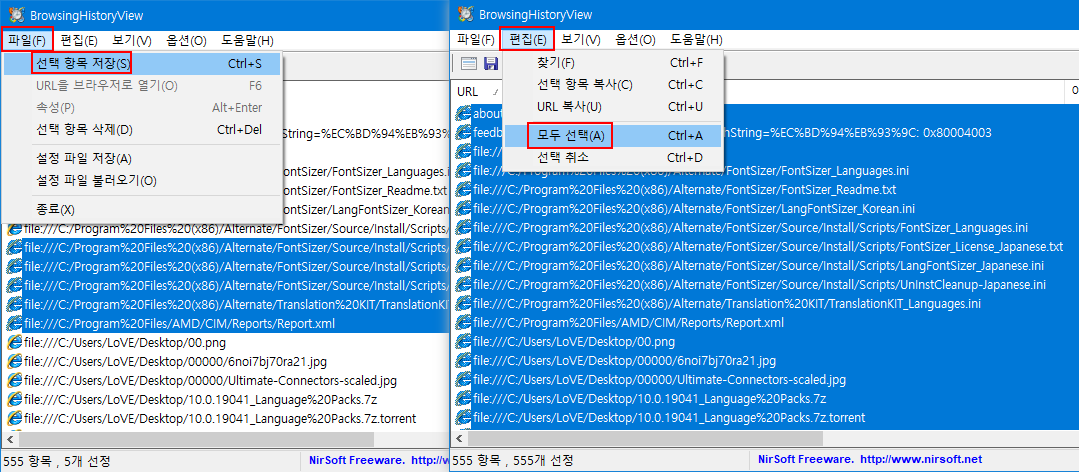Image resolution: width=1079 pixels, height=472 pixels.
Task: Click IE icon of 6noi7bj70ra21.jpg row in right window
Action: 464,361
